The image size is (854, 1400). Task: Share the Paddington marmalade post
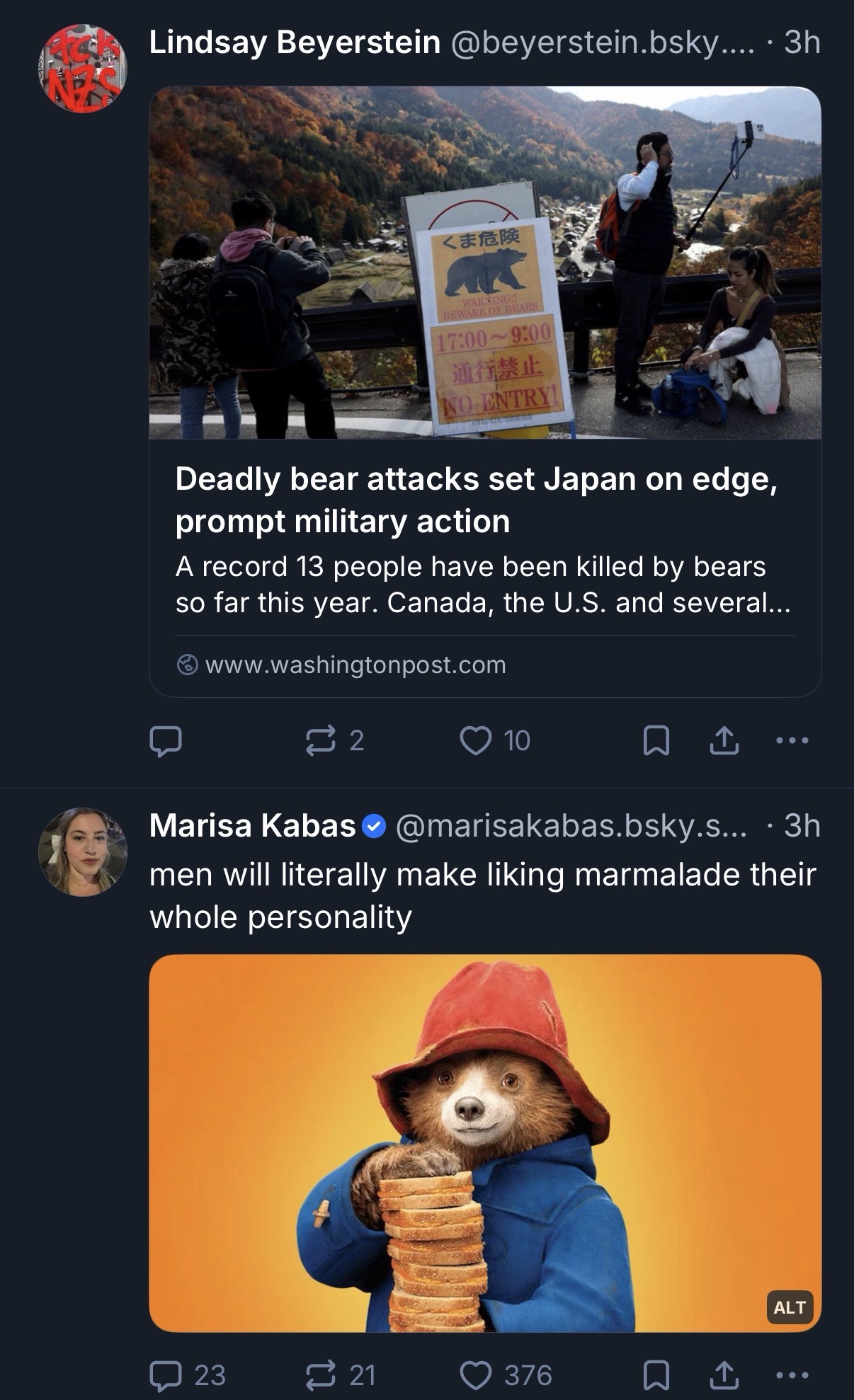pyautogui.click(x=724, y=1375)
